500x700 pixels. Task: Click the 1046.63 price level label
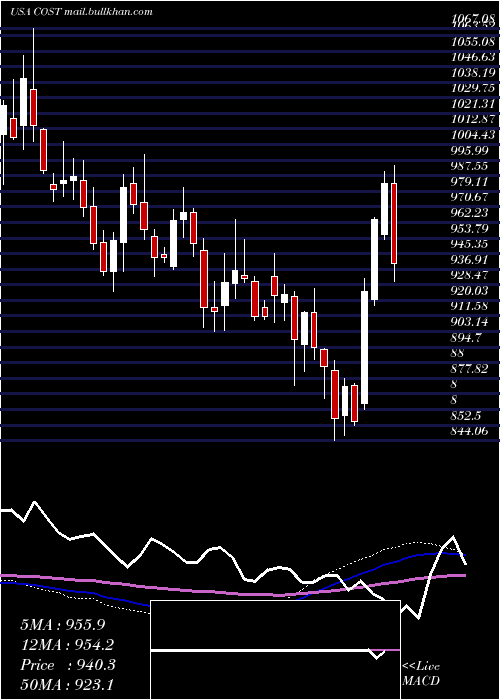(x=473, y=57)
